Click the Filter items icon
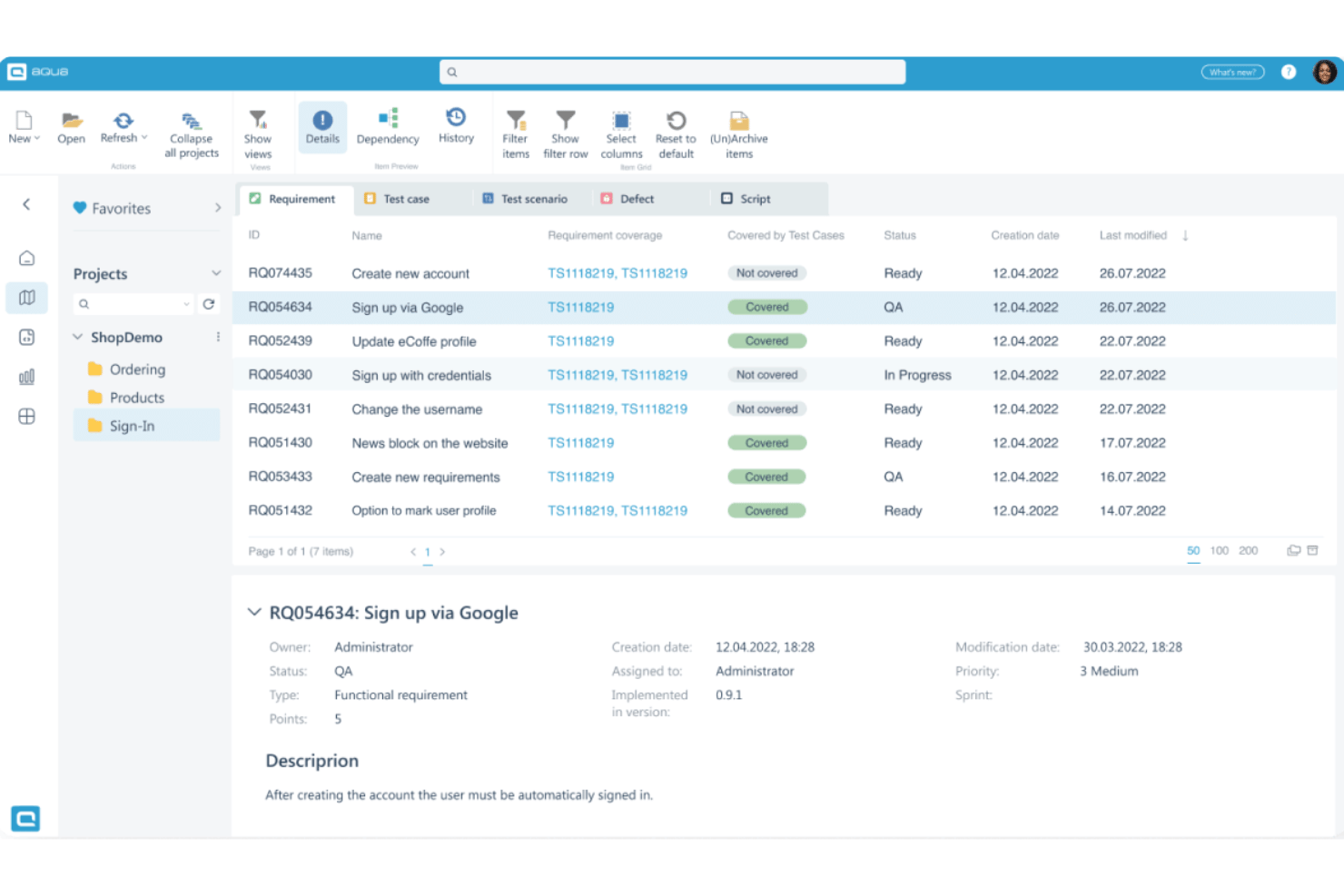 516,120
